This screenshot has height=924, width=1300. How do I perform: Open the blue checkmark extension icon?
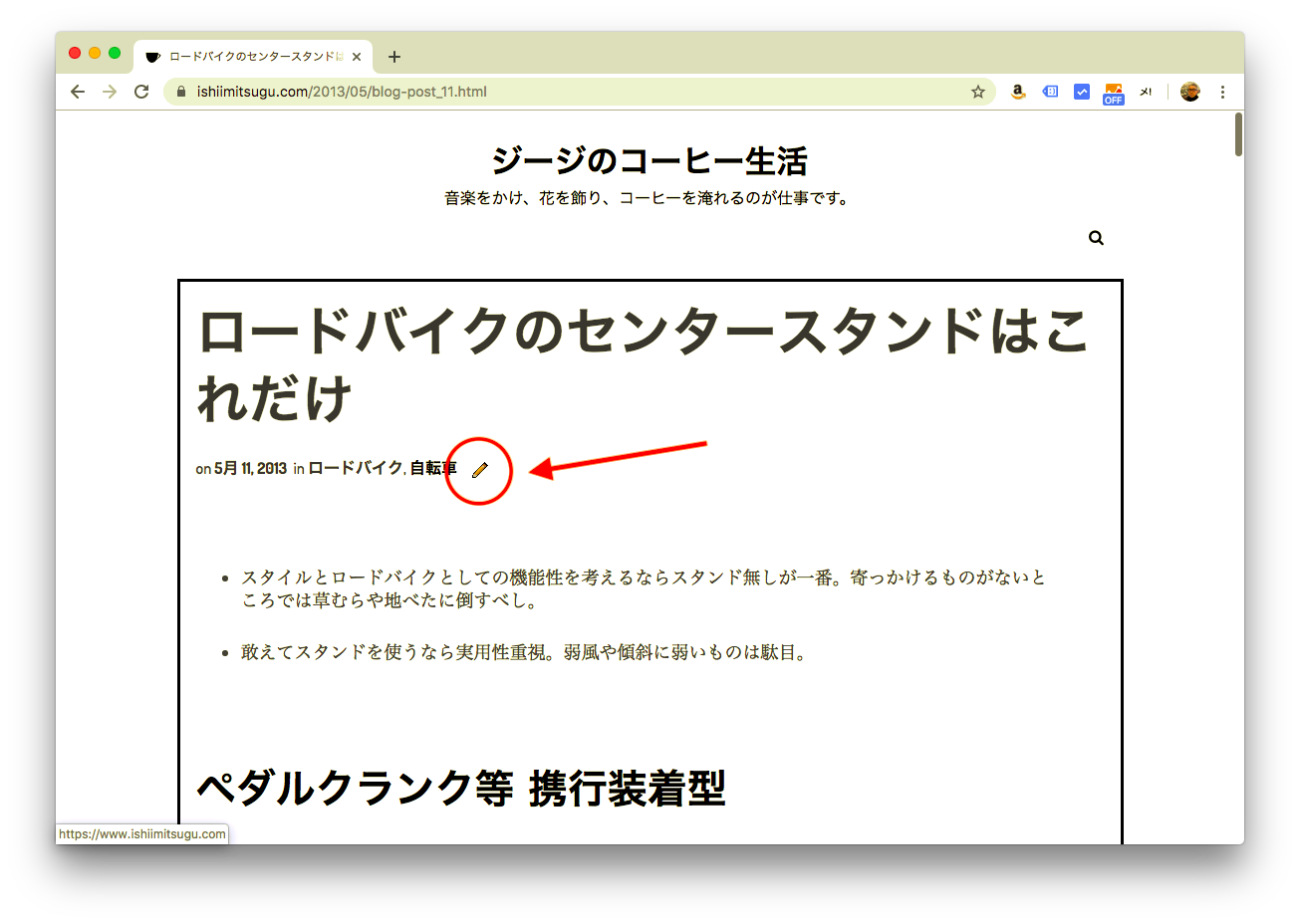click(x=1081, y=91)
